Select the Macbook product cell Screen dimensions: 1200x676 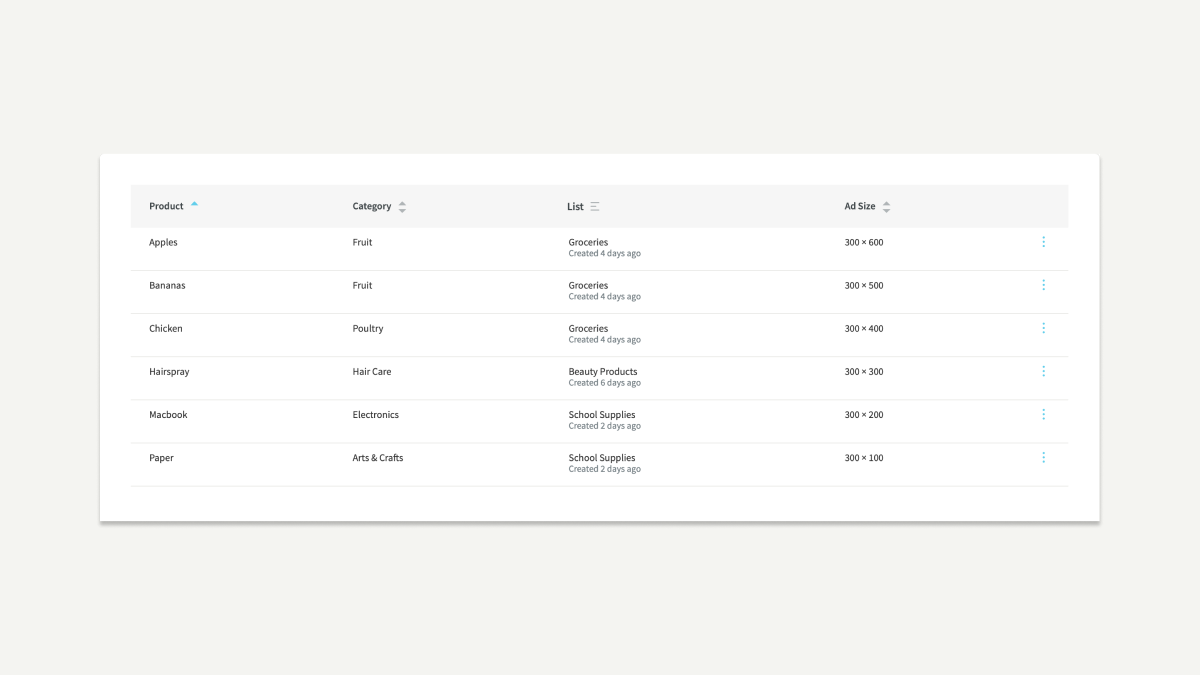(168, 414)
